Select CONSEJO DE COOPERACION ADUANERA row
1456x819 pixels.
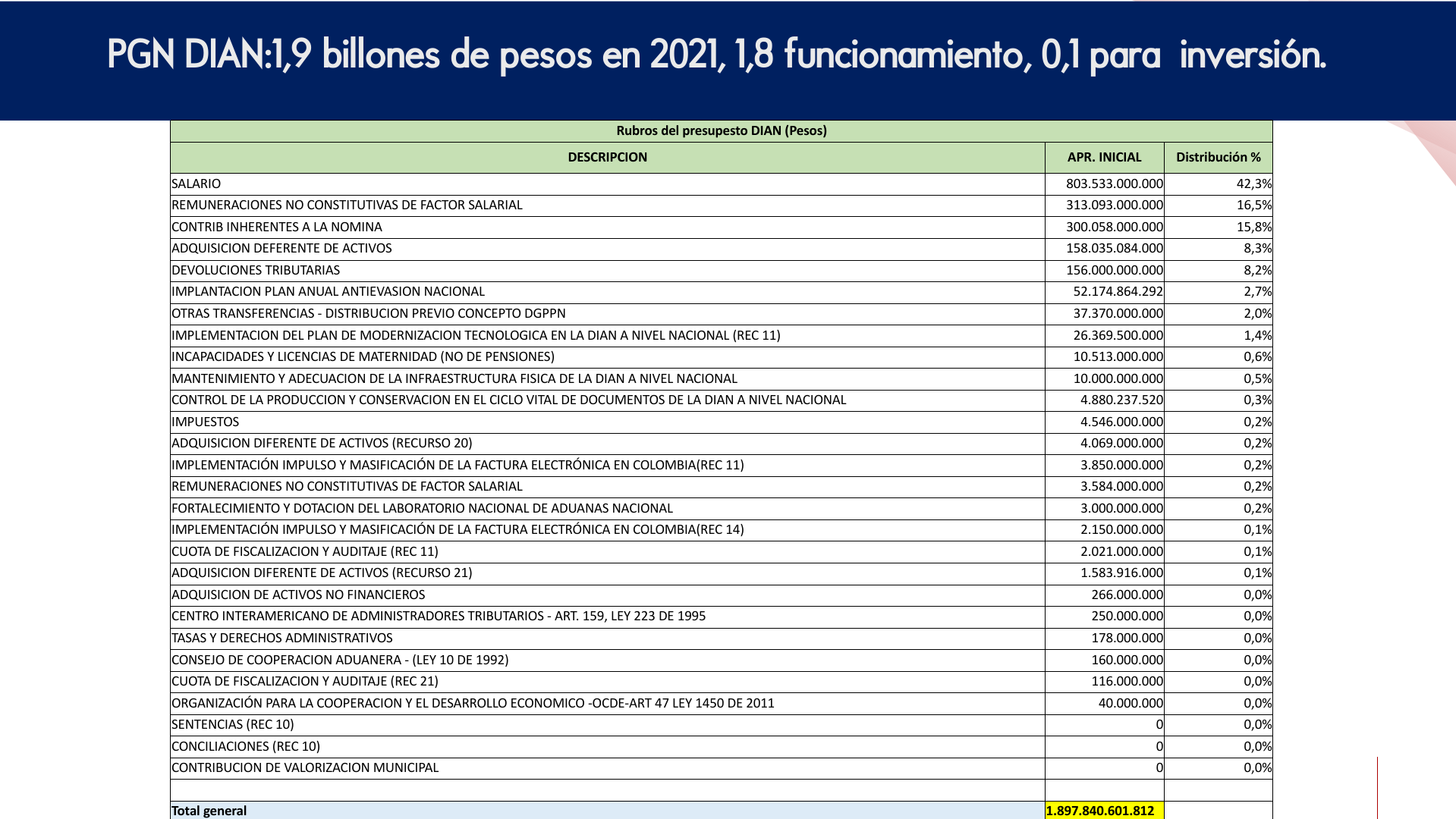pos(340,660)
